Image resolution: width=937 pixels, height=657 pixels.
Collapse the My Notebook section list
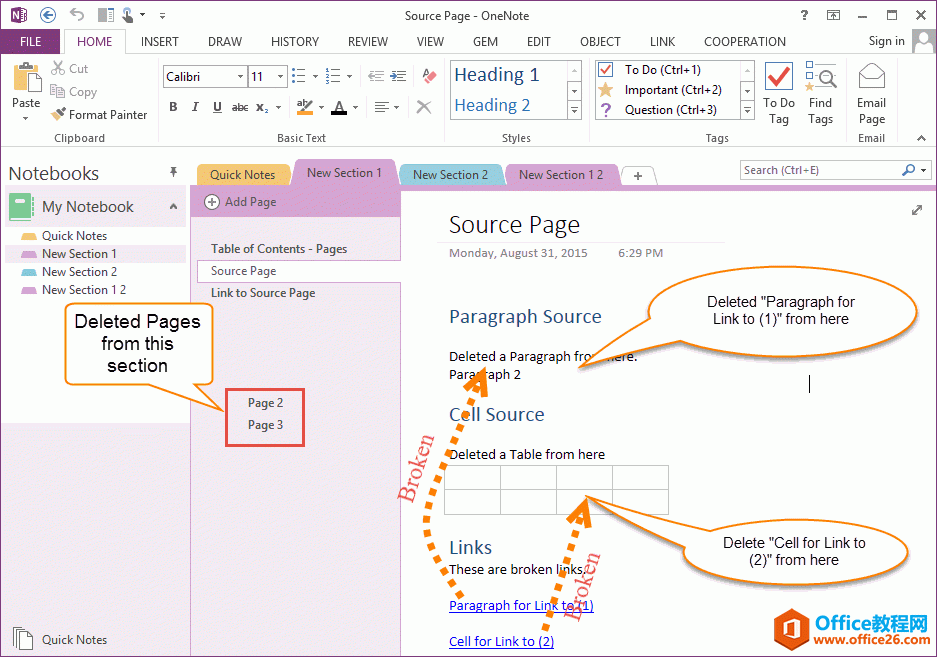pyautogui.click(x=173, y=207)
